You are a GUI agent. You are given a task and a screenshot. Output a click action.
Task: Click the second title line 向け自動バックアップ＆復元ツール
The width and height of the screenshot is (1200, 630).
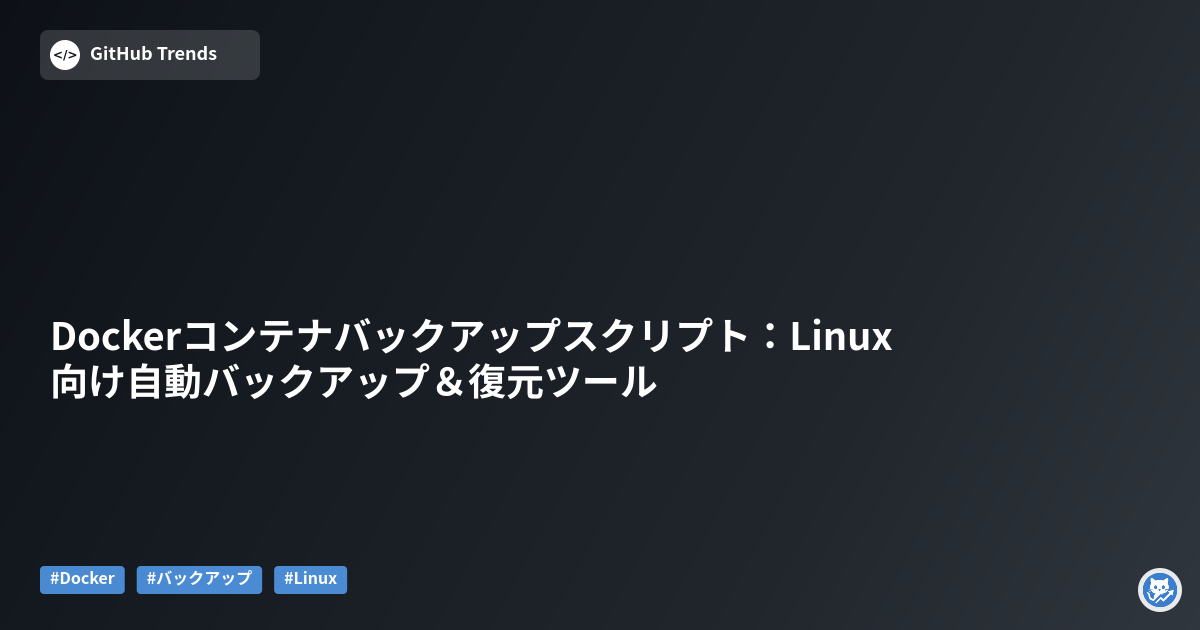pyautogui.click(x=354, y=383)
